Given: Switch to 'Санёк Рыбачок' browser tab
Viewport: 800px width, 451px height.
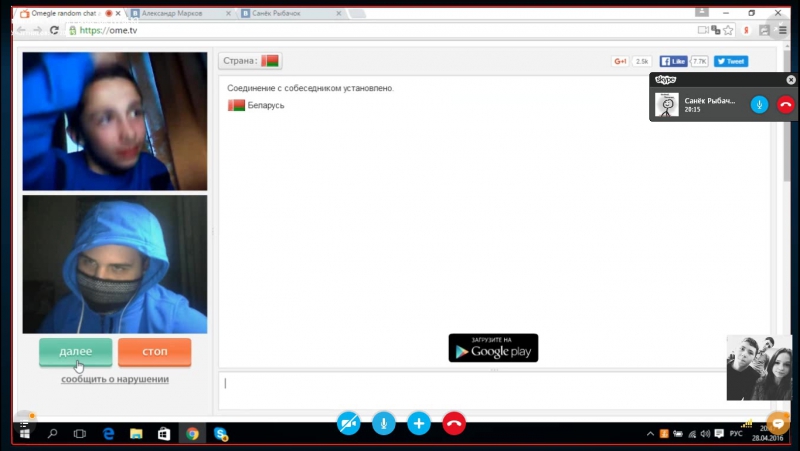Looking at the screenshot, I should click(286, 13).
